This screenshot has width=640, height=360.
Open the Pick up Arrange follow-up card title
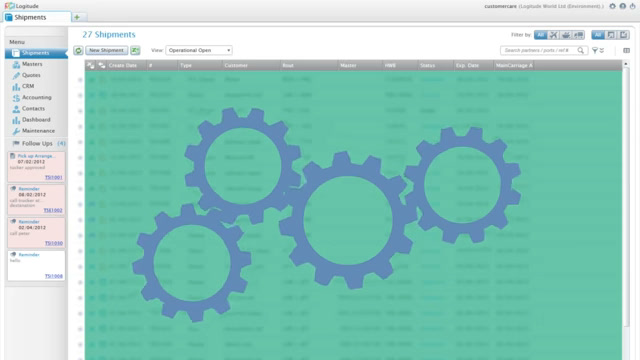tap(36, 156)
